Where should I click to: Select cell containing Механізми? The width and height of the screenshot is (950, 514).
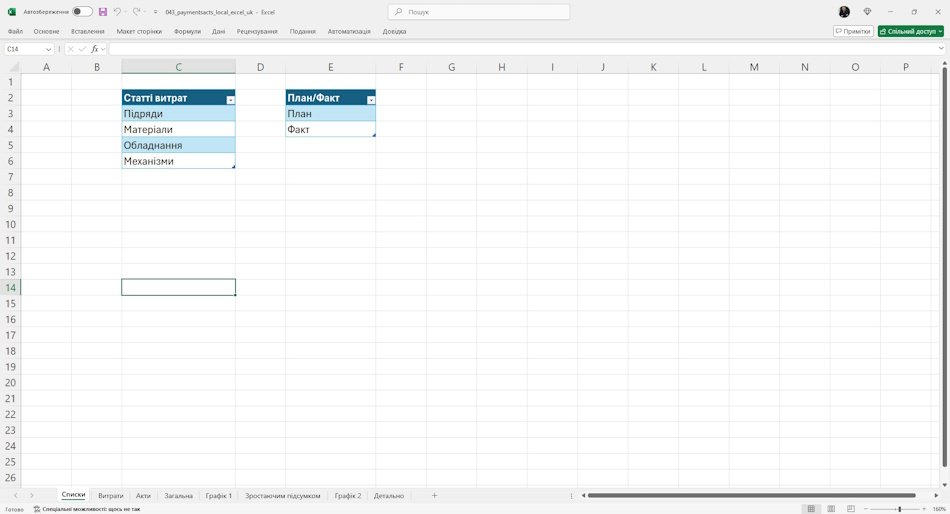click(x=178, y=161)
